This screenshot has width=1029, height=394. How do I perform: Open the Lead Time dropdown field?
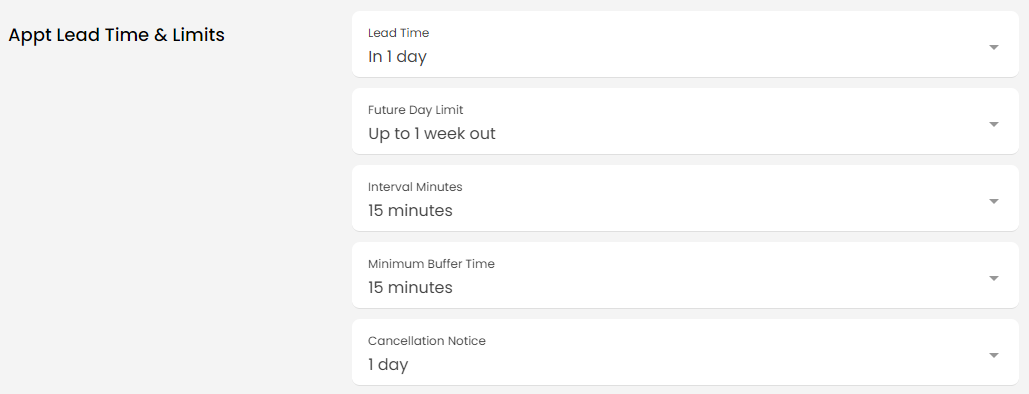(685, 44)
